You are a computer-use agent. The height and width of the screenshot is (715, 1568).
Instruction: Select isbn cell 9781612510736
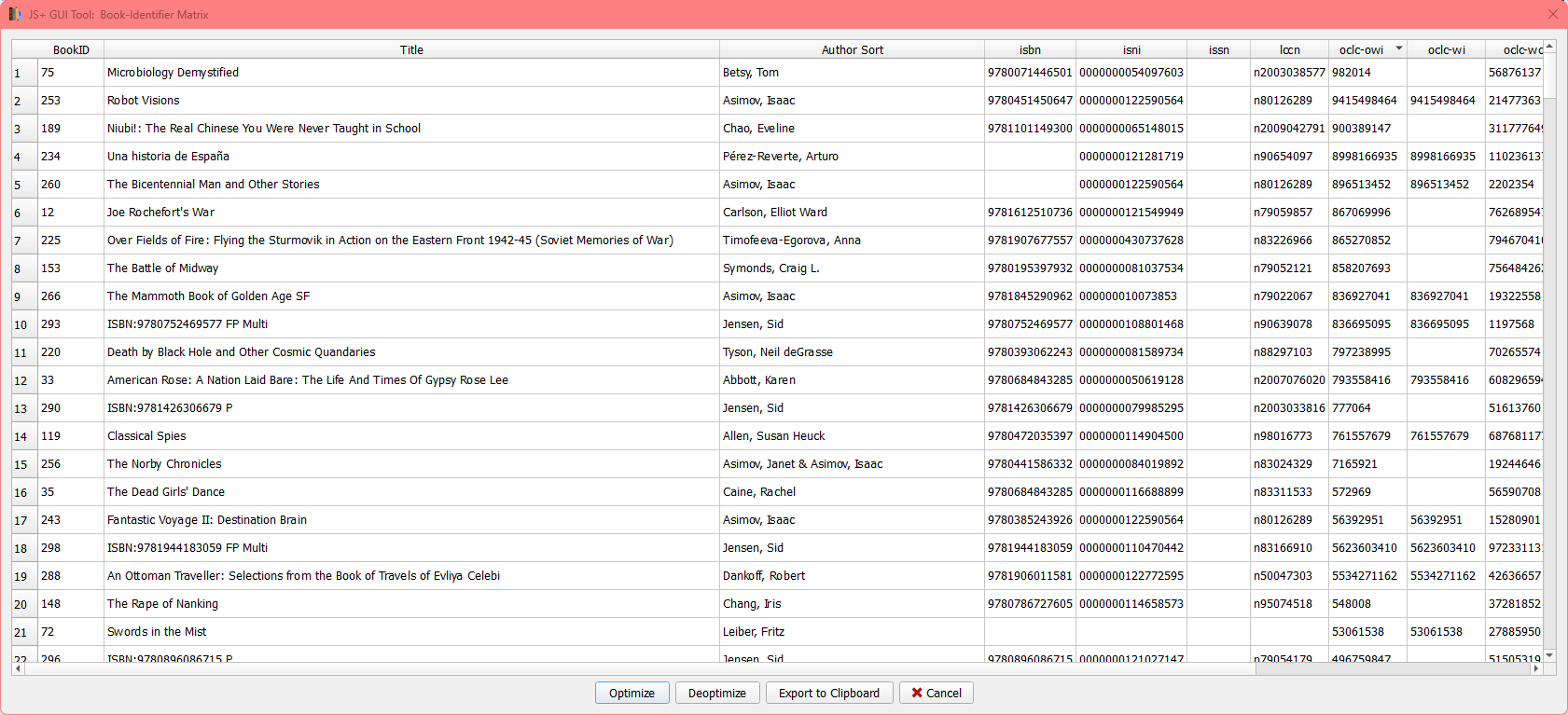tap(1031, 213)
